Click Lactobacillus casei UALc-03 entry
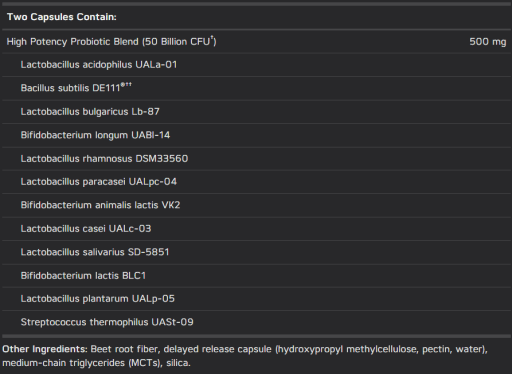The image size is (512, 374). pos(86,229)
